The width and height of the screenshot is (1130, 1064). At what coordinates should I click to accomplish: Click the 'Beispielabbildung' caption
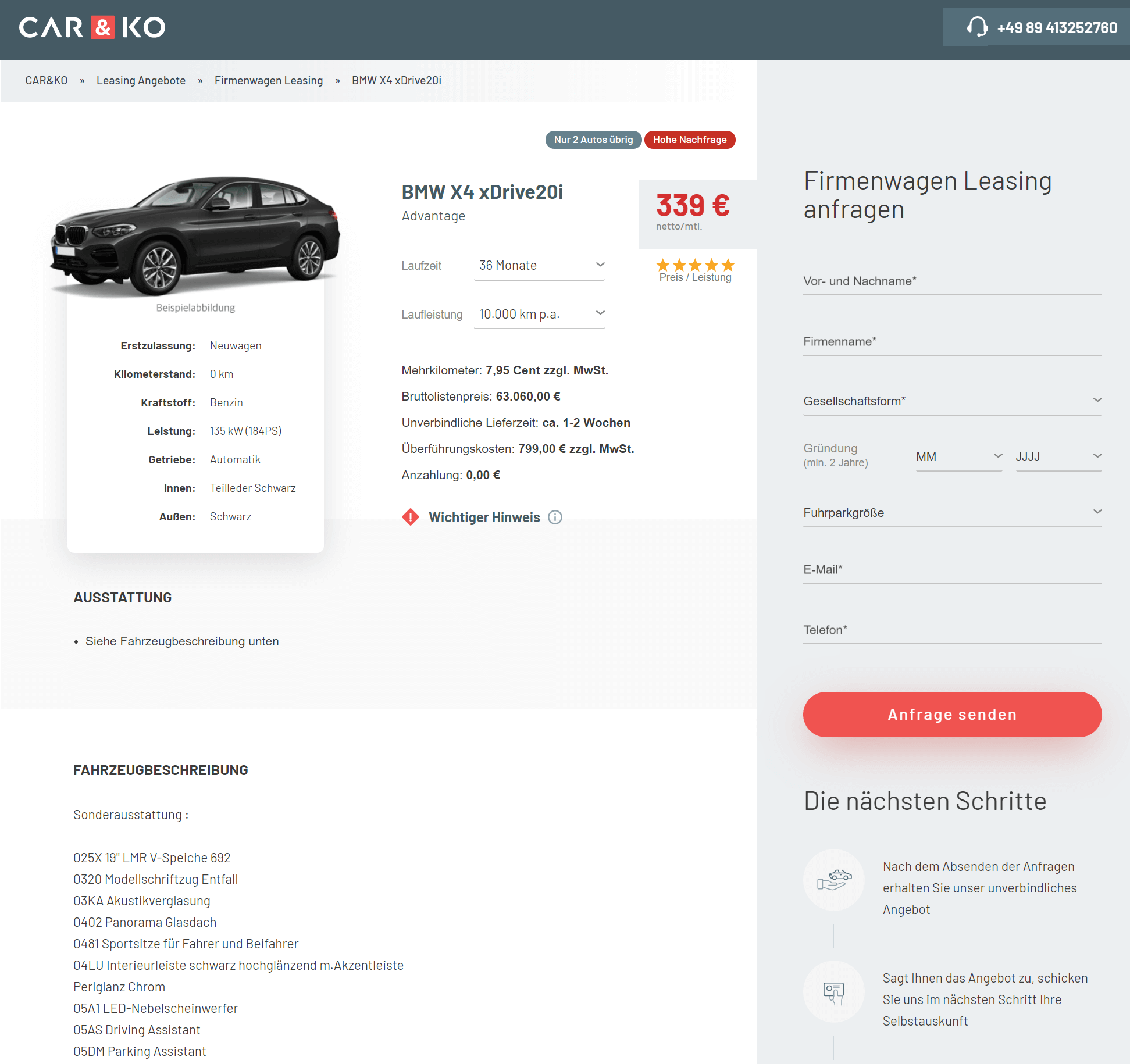[x=195, y=308]
